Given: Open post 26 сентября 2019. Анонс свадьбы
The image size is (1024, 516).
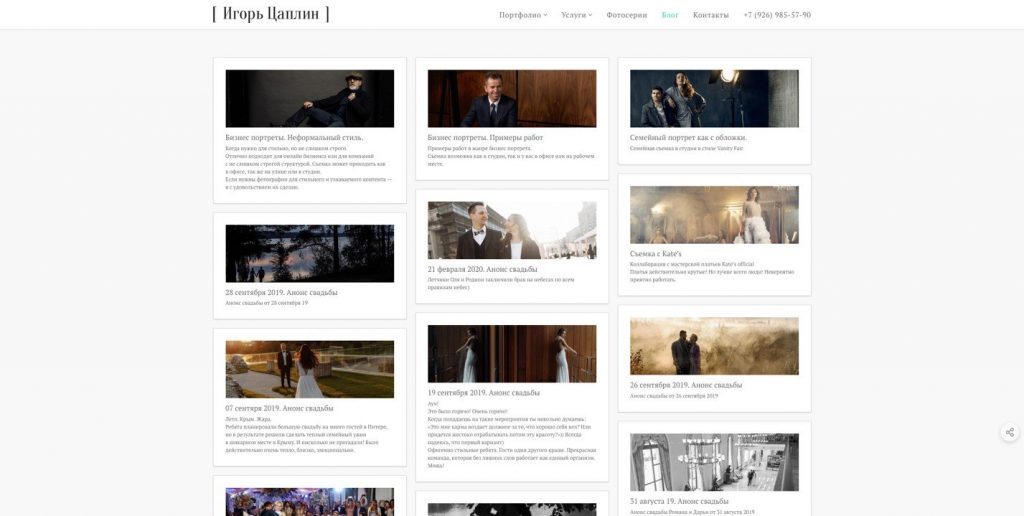Looking at the screenshot, I should coord(686,385).
